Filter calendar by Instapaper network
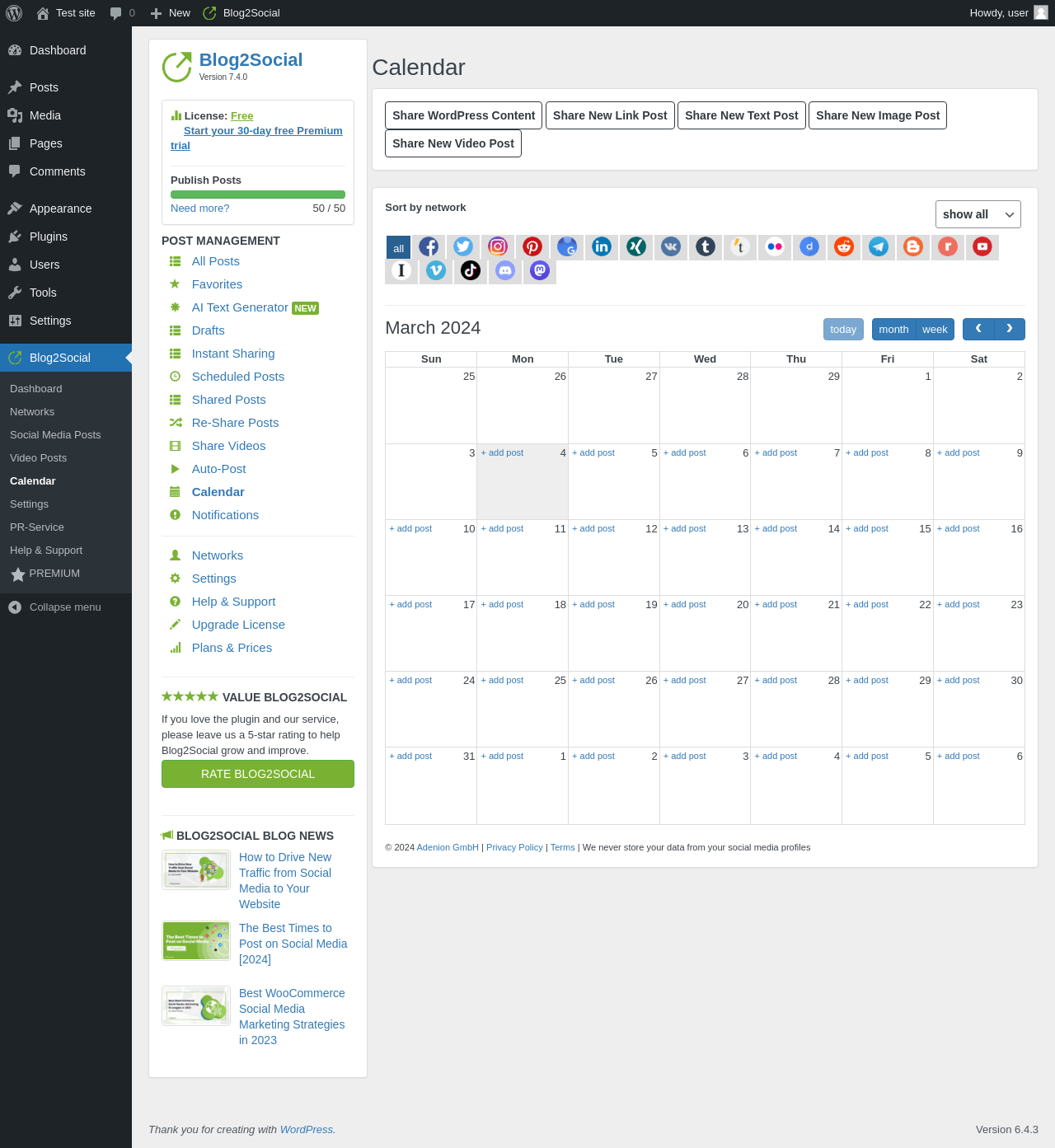The image size is (1055, 1148). click(x=401, y=270)
